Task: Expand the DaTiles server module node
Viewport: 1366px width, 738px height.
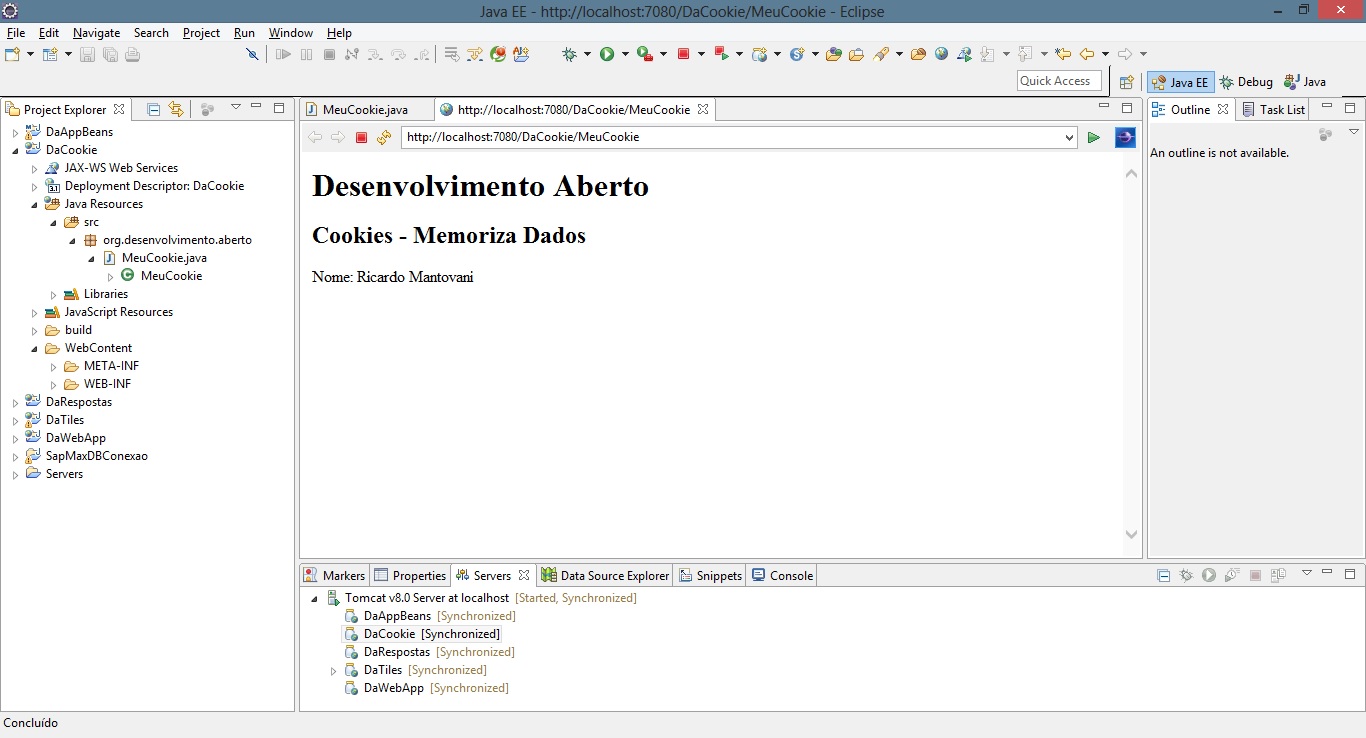Action: 334,671
